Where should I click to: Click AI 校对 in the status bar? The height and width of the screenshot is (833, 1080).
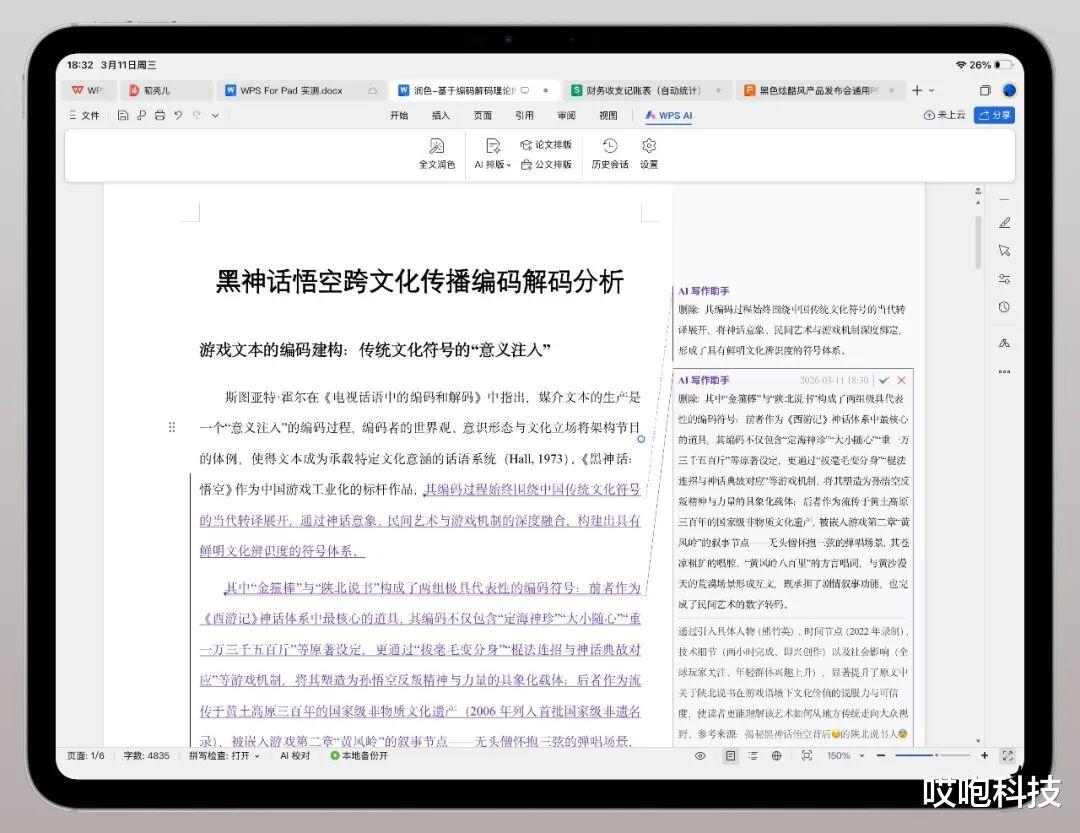click(295, 756)
